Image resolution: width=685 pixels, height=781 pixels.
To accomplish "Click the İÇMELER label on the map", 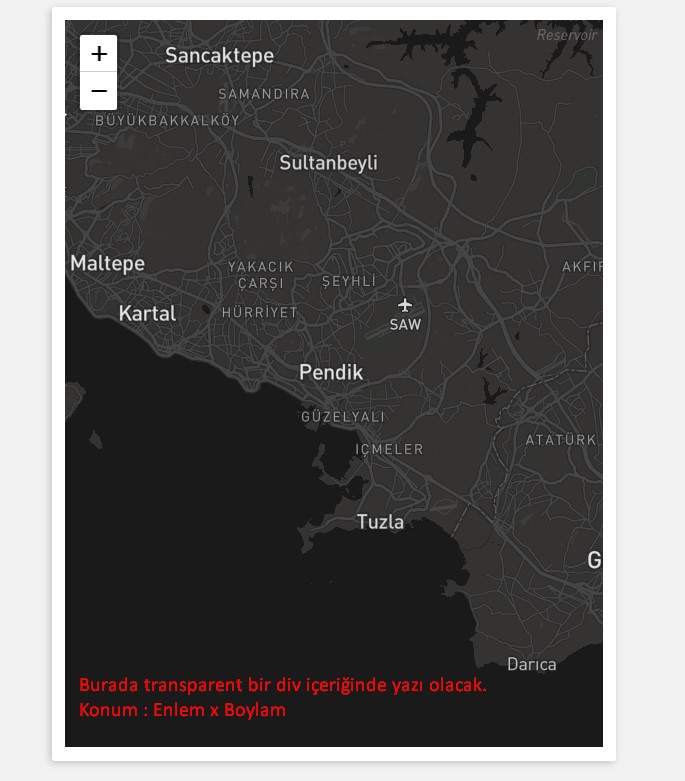I will click(389, 449).
